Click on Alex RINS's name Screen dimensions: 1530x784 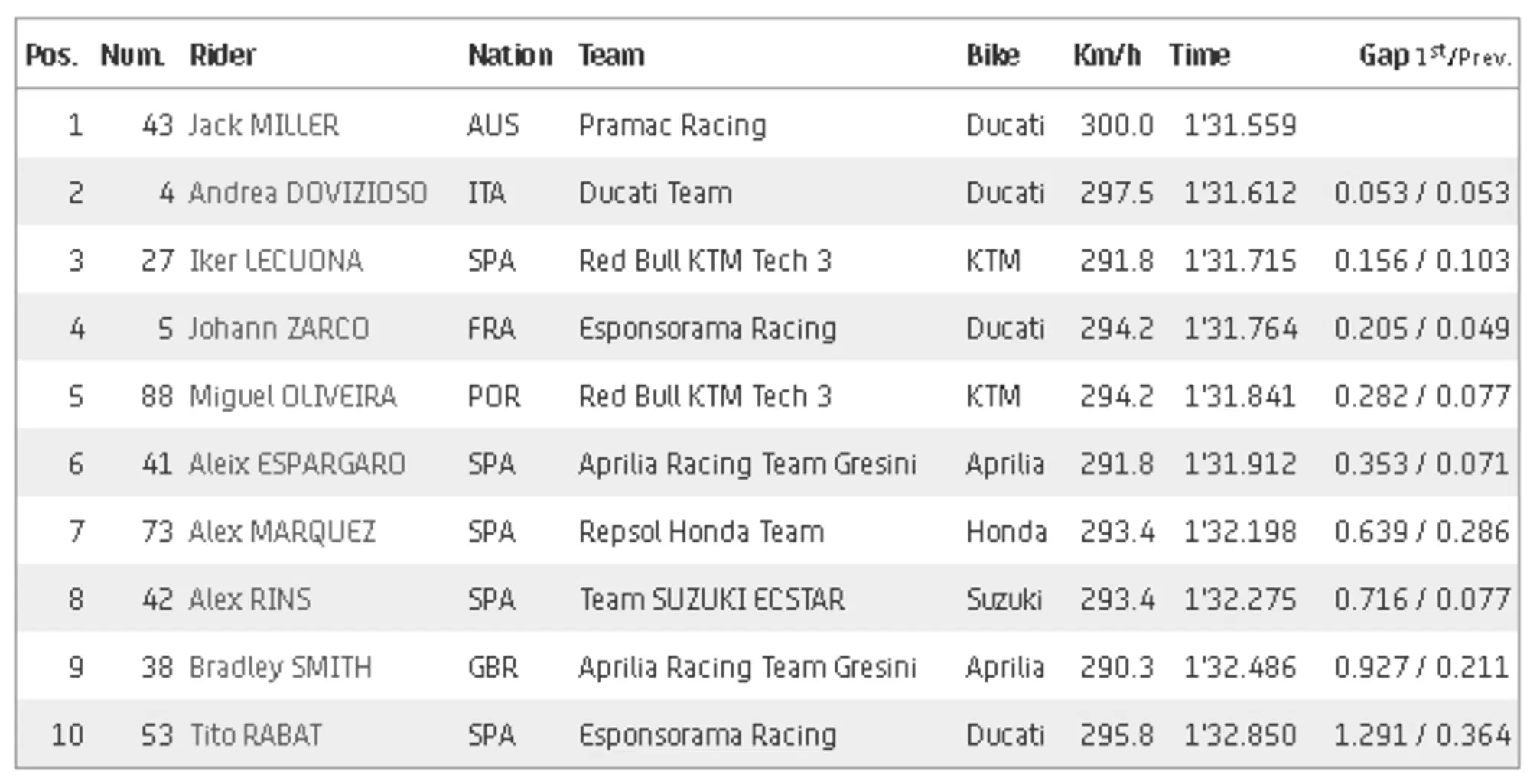250,600
